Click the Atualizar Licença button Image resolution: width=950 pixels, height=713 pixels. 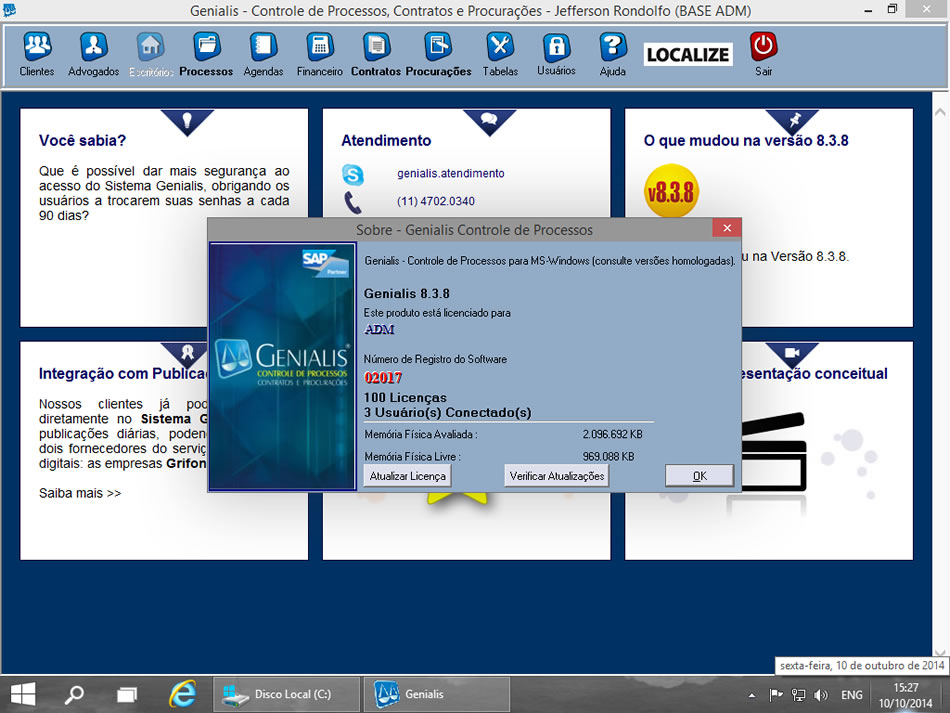[408, 476]
